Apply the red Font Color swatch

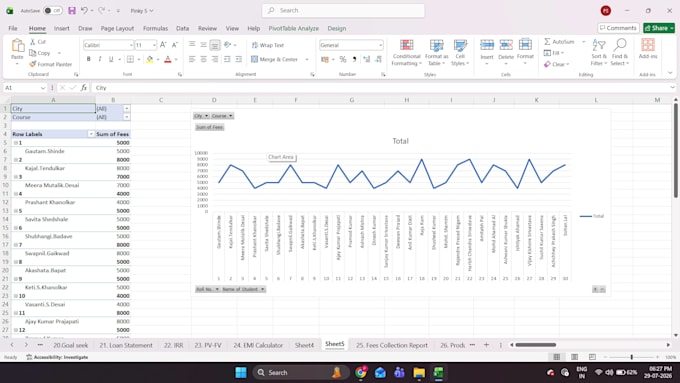point(168,59)
